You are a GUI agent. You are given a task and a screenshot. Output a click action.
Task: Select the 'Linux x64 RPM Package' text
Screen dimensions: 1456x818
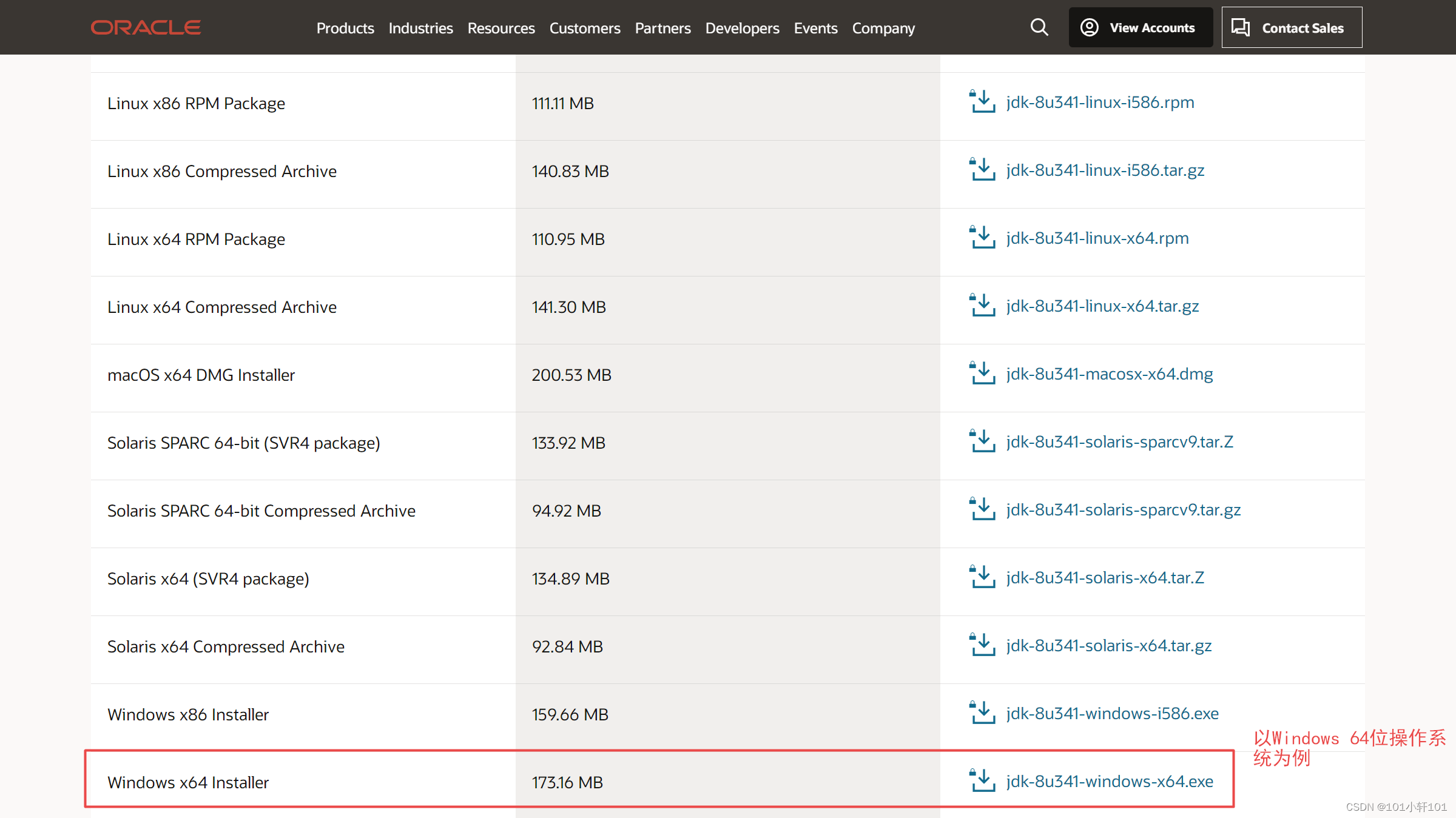(196, 240)
